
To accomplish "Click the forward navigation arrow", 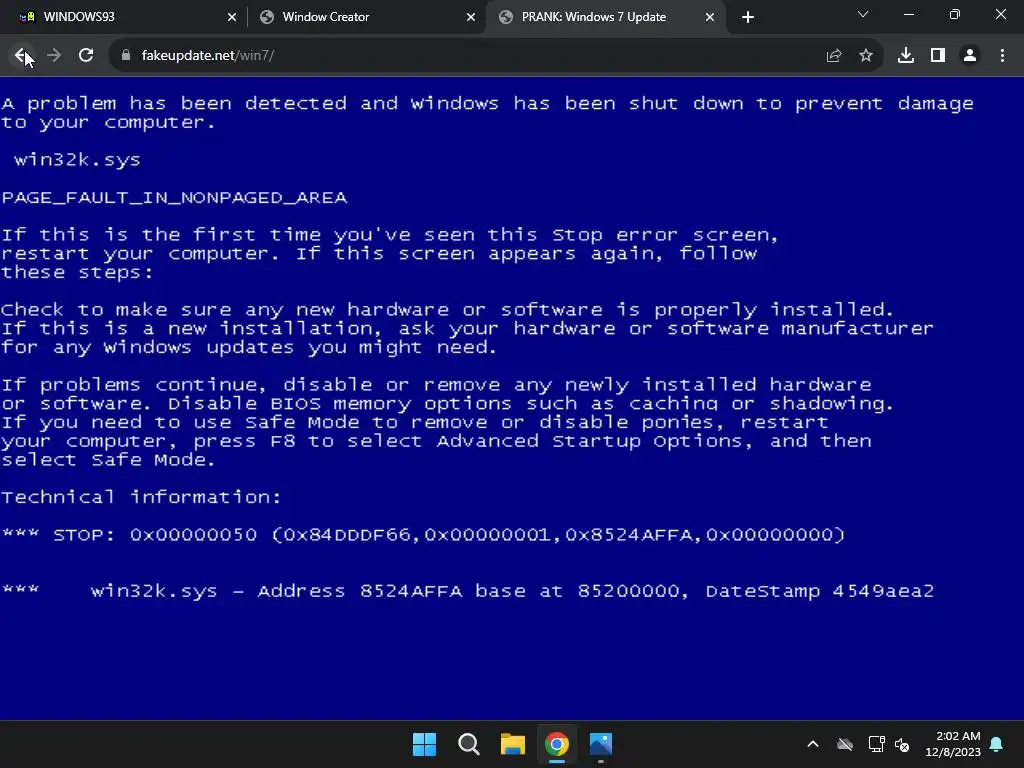I will click(54, 56).
